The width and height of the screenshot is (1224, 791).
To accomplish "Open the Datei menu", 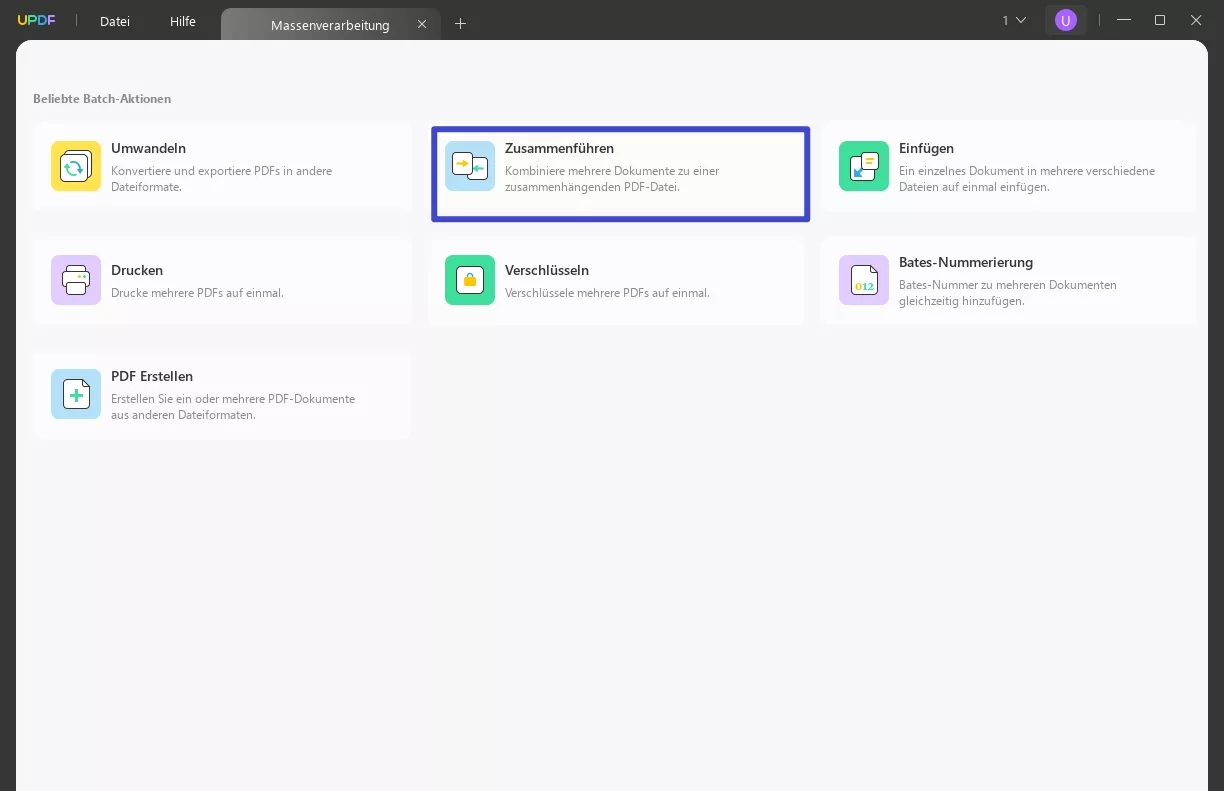I will coord(114,21).
